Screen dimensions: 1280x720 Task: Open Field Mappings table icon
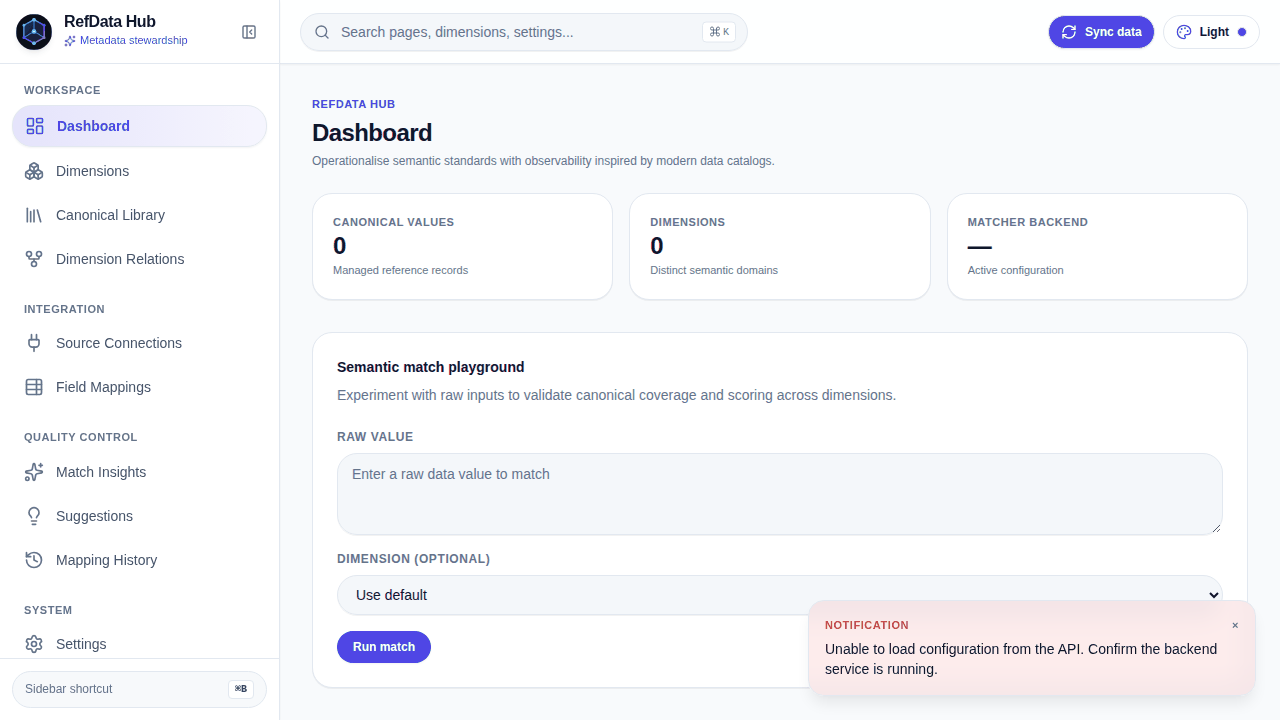pos(34,387)
